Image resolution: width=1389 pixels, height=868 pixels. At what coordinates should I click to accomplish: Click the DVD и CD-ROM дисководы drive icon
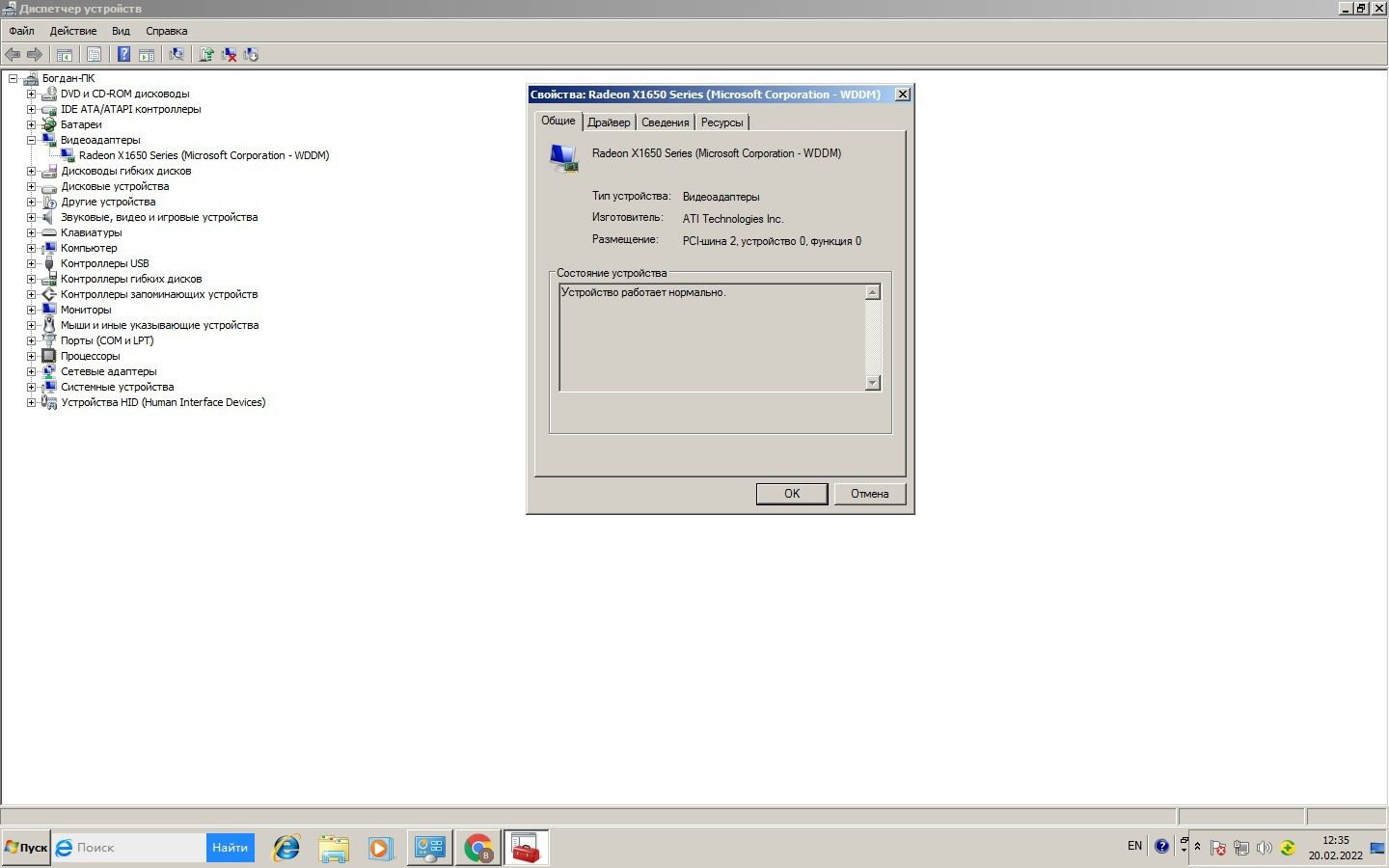[x=49, y=94]
